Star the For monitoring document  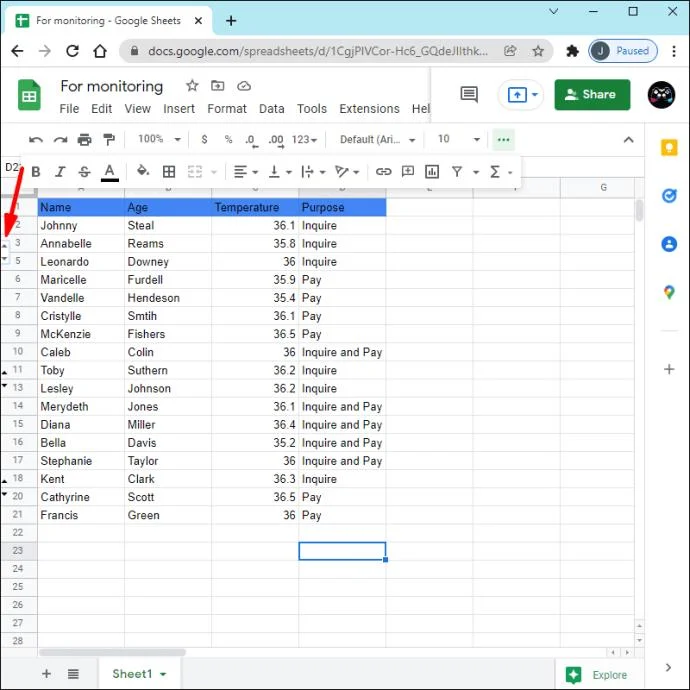click(192, 85)
